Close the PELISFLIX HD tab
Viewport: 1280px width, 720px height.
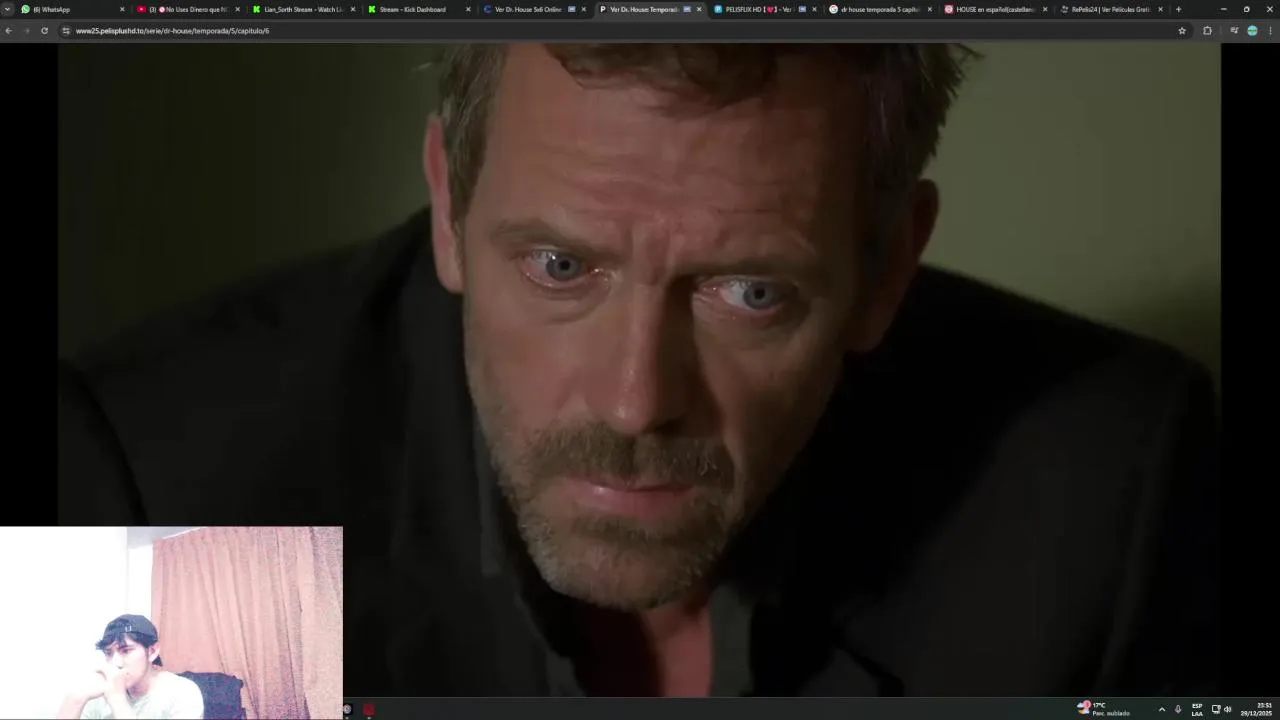[814, 9]
